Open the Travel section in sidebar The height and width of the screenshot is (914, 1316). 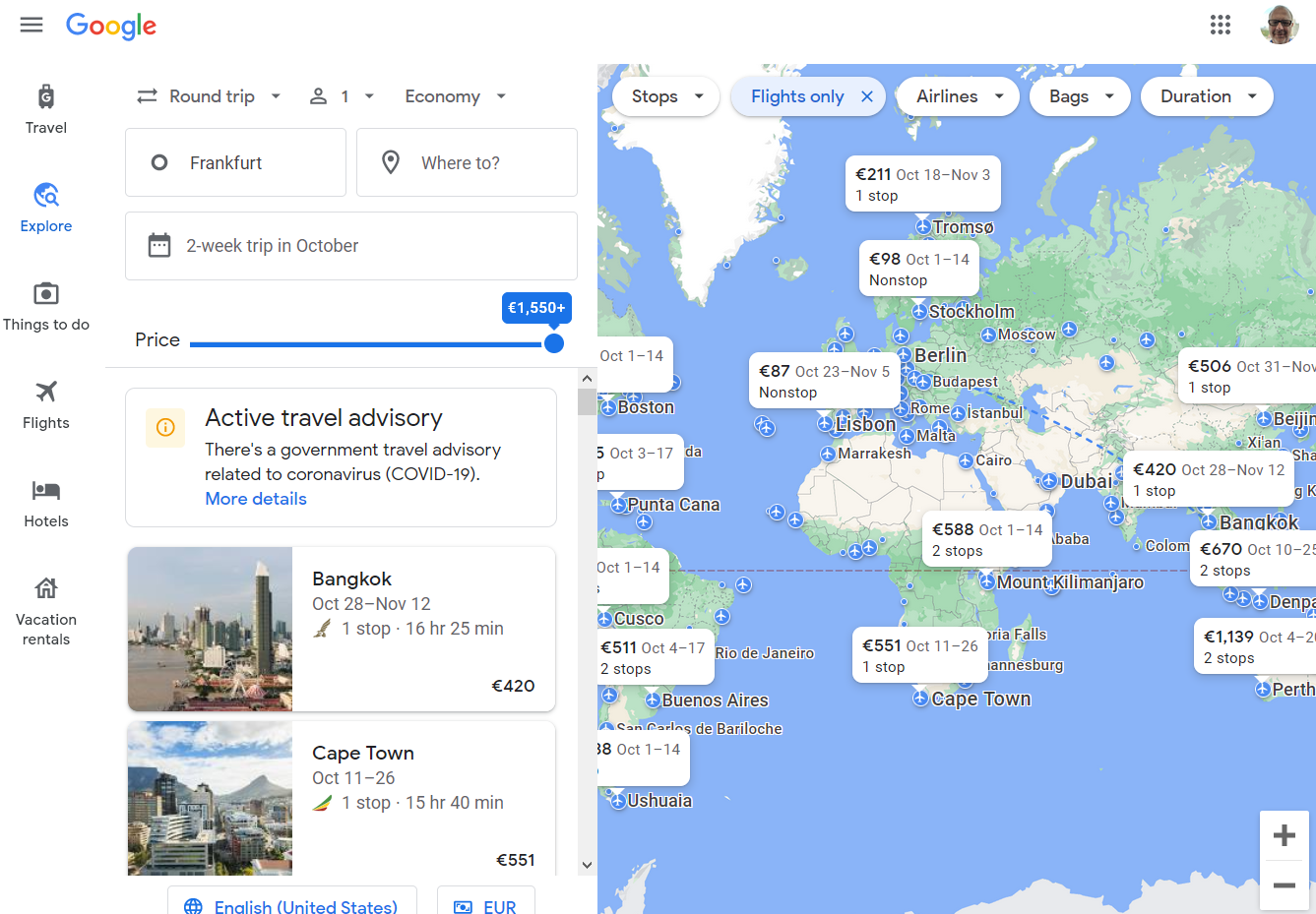pos(46,109)
